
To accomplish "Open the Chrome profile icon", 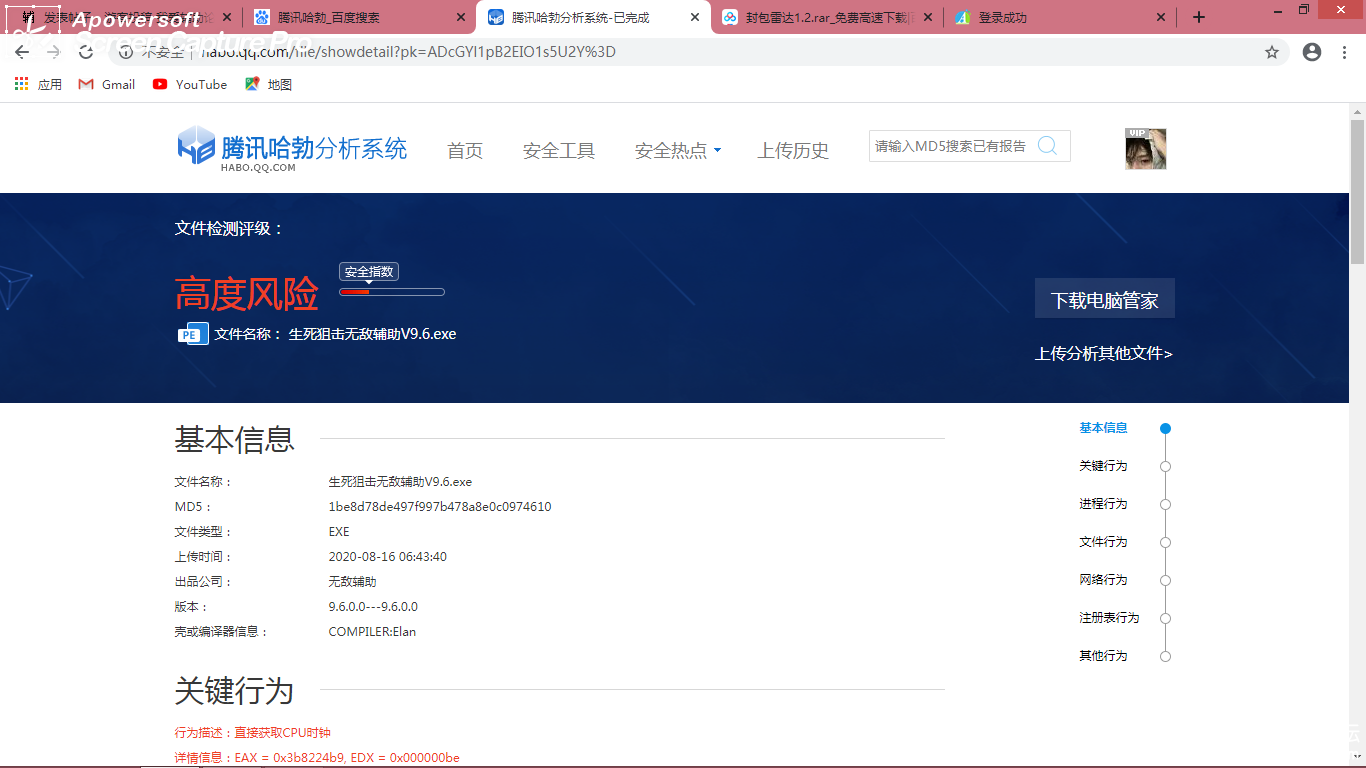I will point(1312,52).
